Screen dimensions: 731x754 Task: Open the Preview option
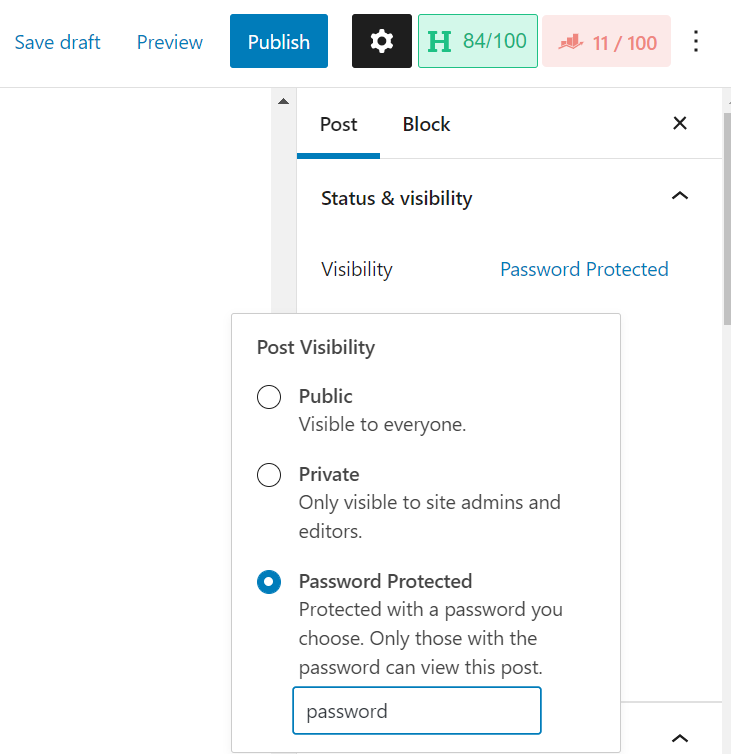point(170,42)
